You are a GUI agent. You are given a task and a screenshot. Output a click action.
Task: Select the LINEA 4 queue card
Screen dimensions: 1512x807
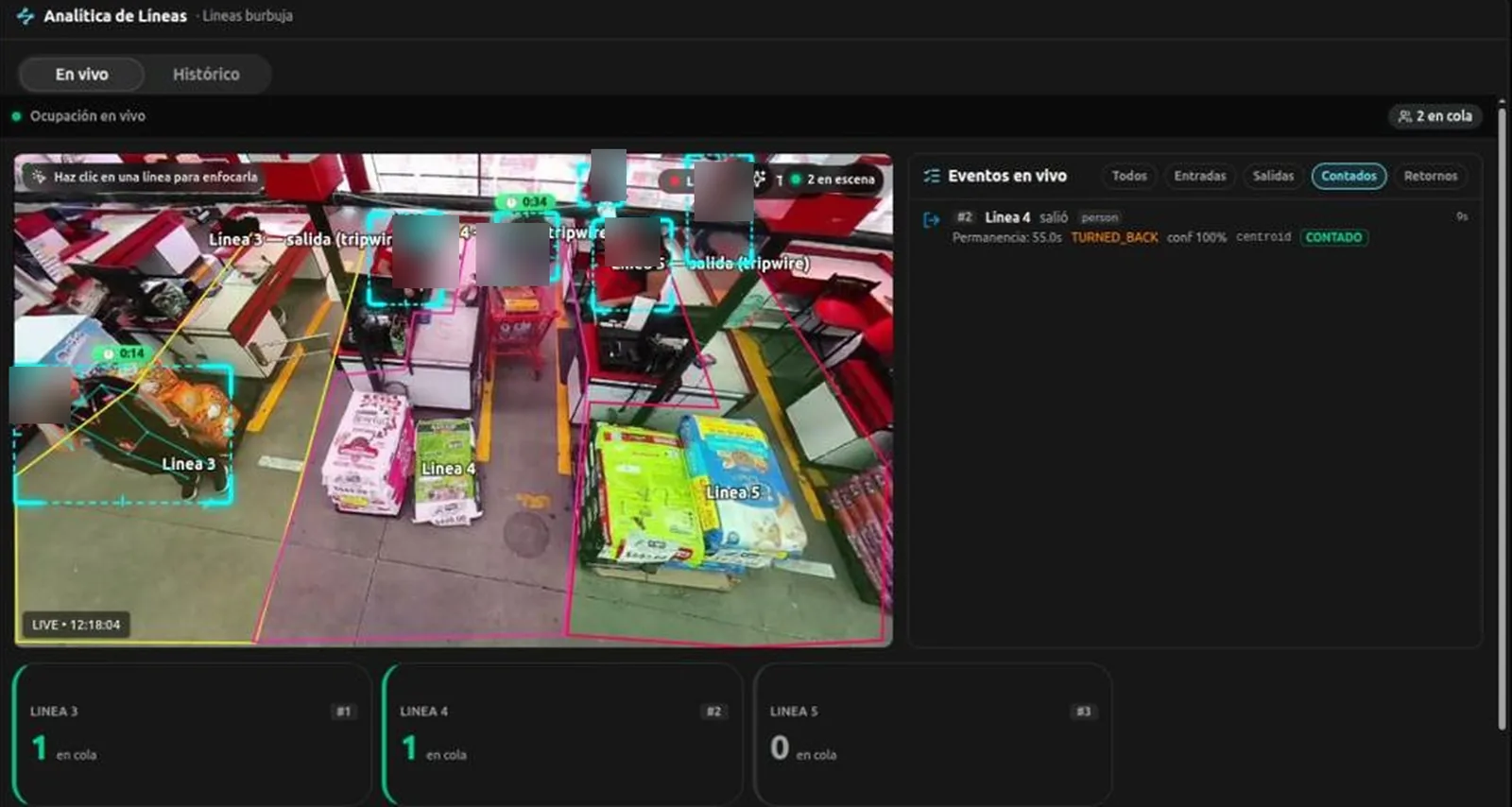tap(562, 734)
